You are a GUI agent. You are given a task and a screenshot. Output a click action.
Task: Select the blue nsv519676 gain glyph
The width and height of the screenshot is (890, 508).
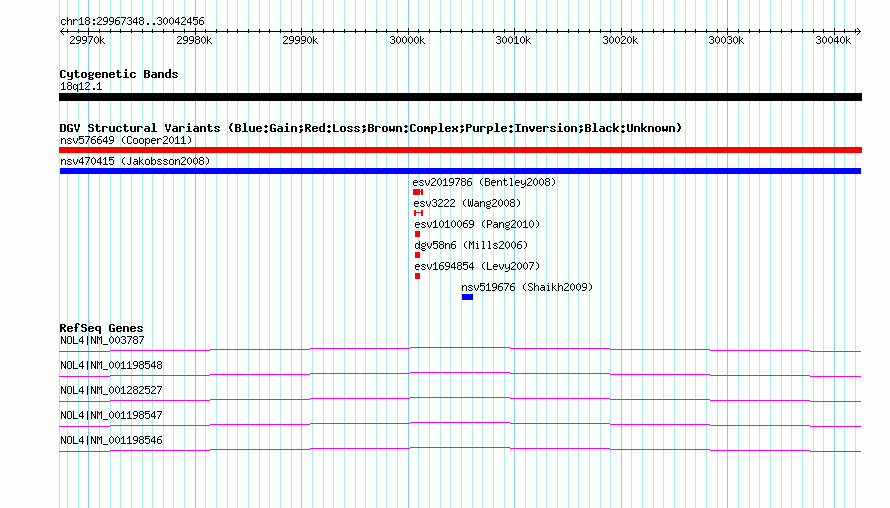tap(467, 297)
